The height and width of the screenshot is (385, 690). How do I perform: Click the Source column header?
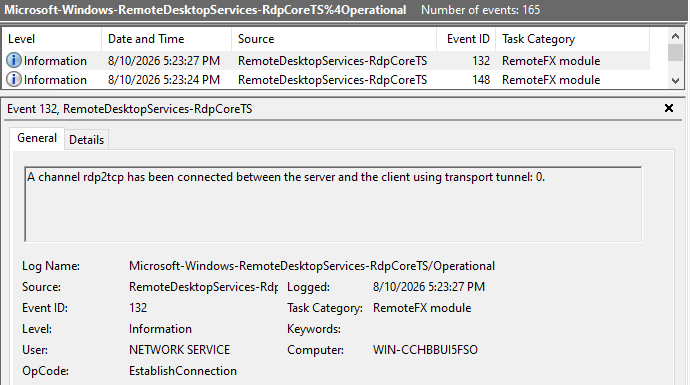click(334, 39)
